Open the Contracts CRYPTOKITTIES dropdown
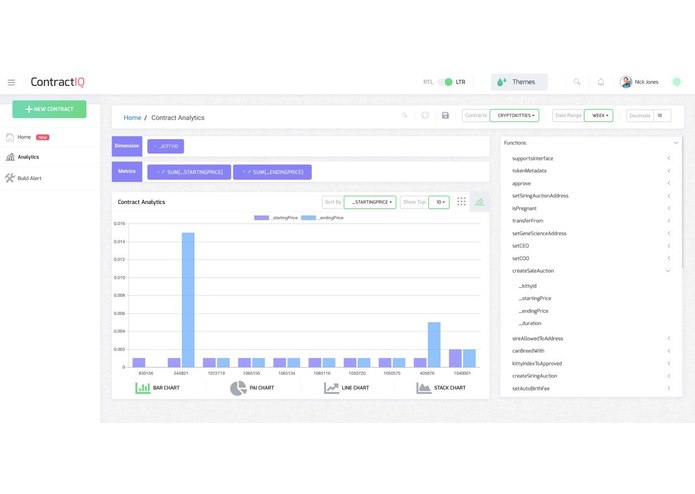The width and height of the screenshot is (695, 494). pos(515,115)
